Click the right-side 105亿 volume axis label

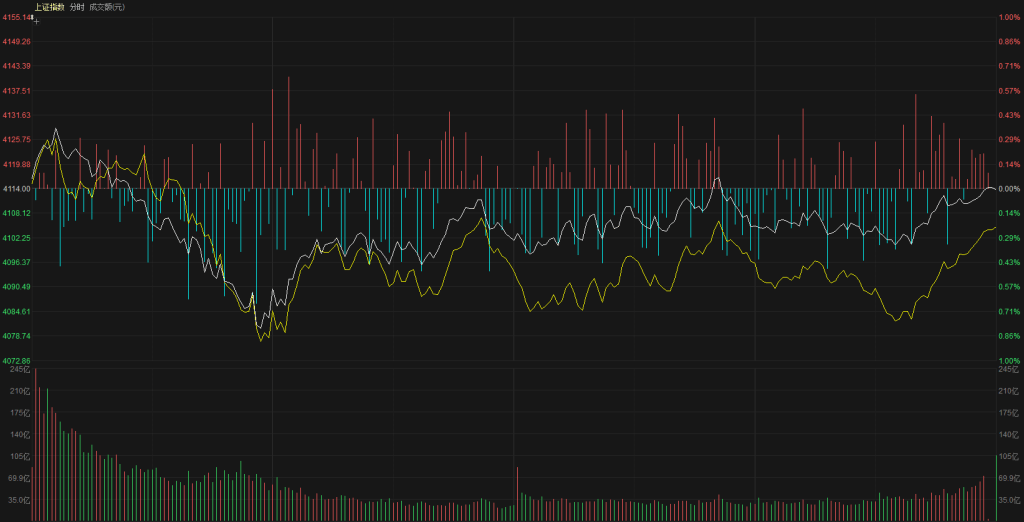(1008, 457)
